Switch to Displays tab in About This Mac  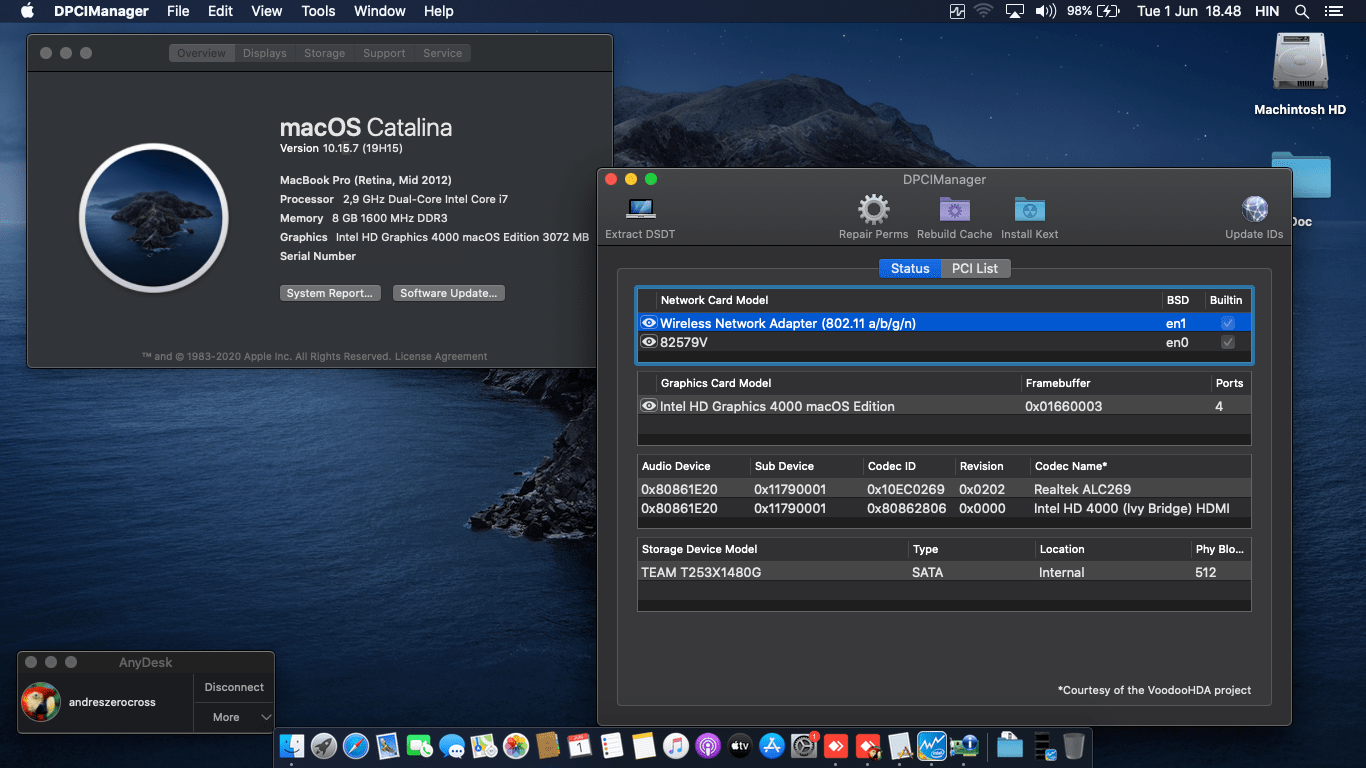pyautogui.click(x=265, y=53)
